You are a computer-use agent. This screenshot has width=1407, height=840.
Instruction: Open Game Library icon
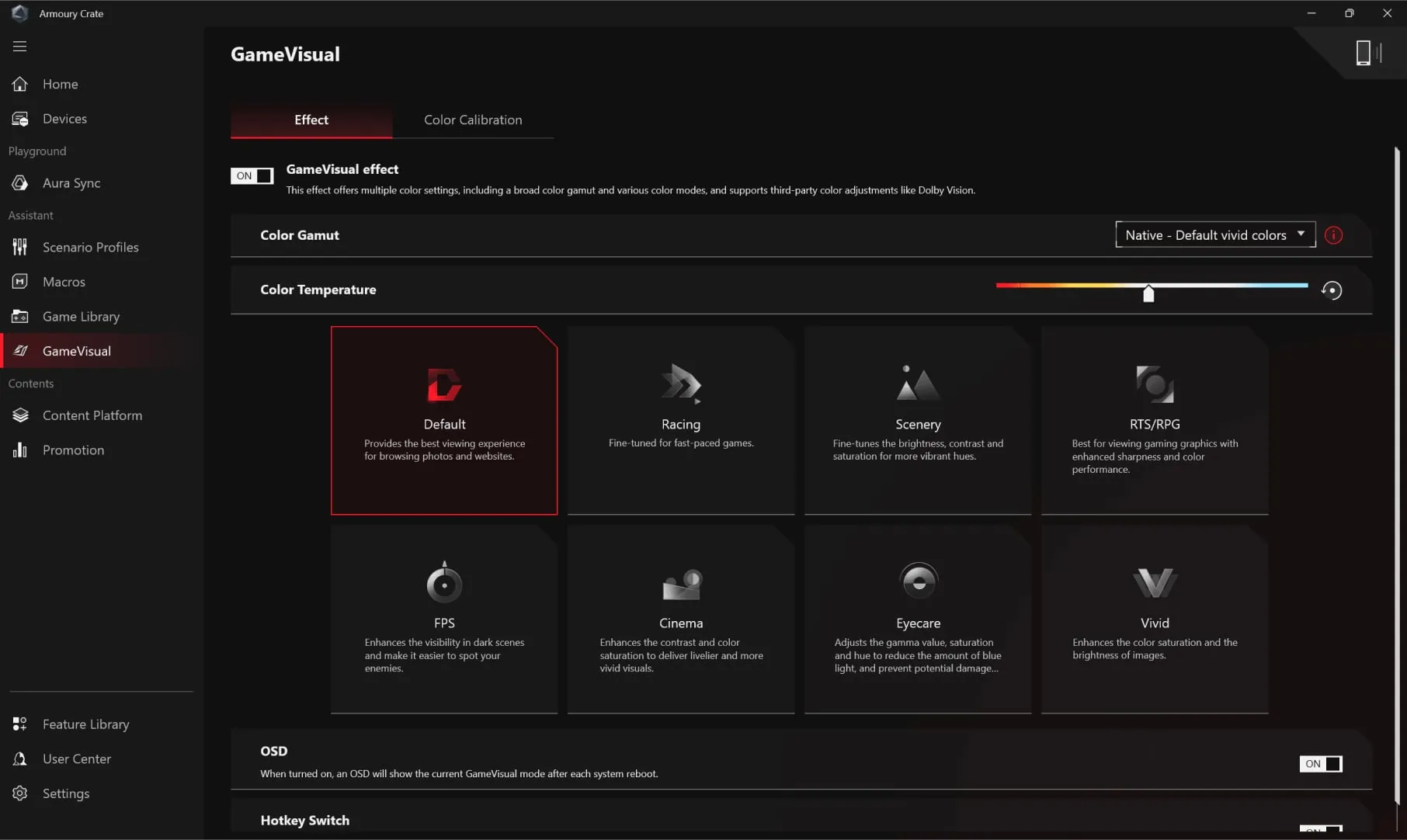(x=20, y=317)
